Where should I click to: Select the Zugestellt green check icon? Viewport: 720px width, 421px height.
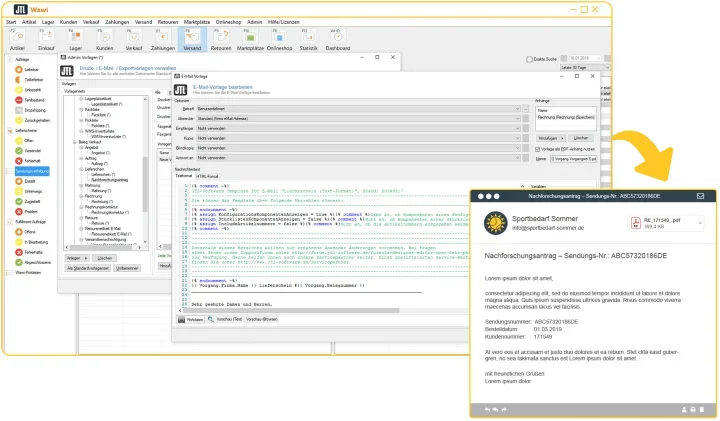point(19,202)
